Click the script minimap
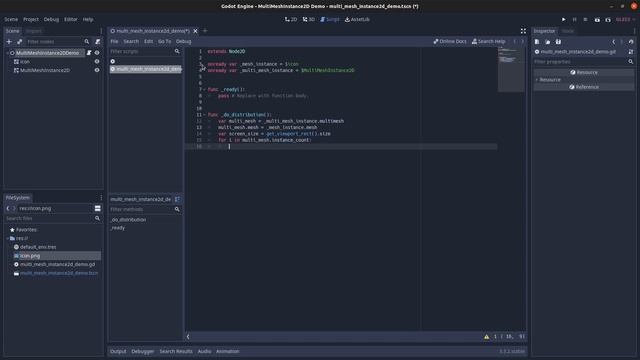The height and width of the screenshot is (360, 640). (x=511, y=69)
